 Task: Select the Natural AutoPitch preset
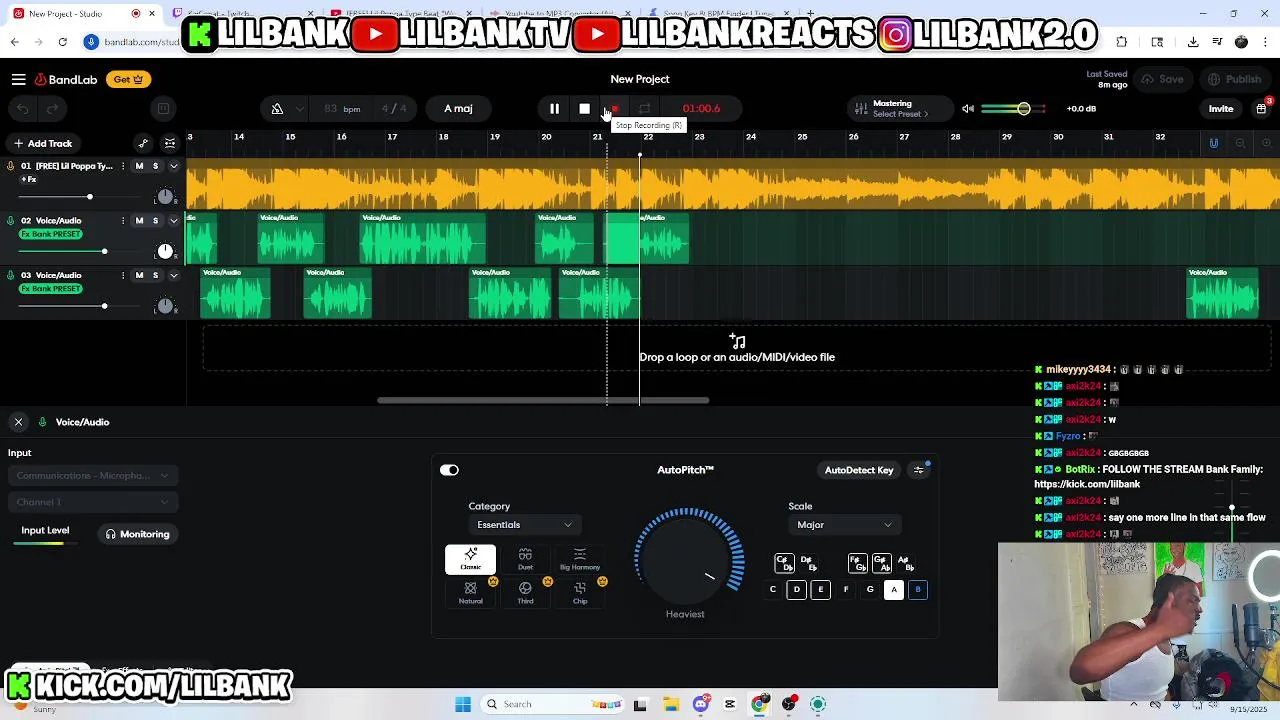[x=470, y=593]
